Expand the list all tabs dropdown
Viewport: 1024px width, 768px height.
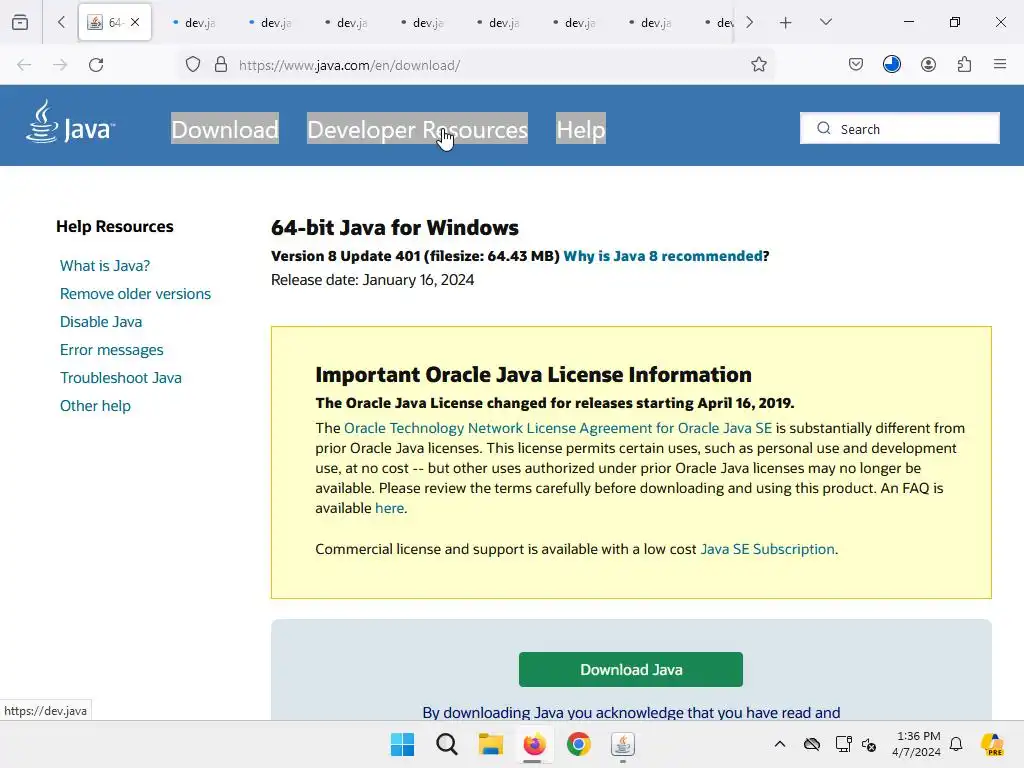coord(825,22)
